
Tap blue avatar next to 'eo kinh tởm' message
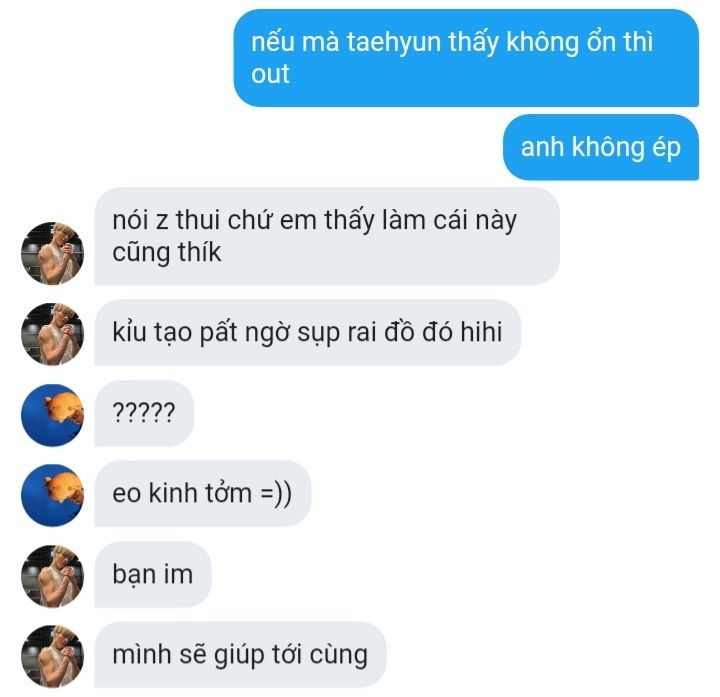[x=52, y=495]
